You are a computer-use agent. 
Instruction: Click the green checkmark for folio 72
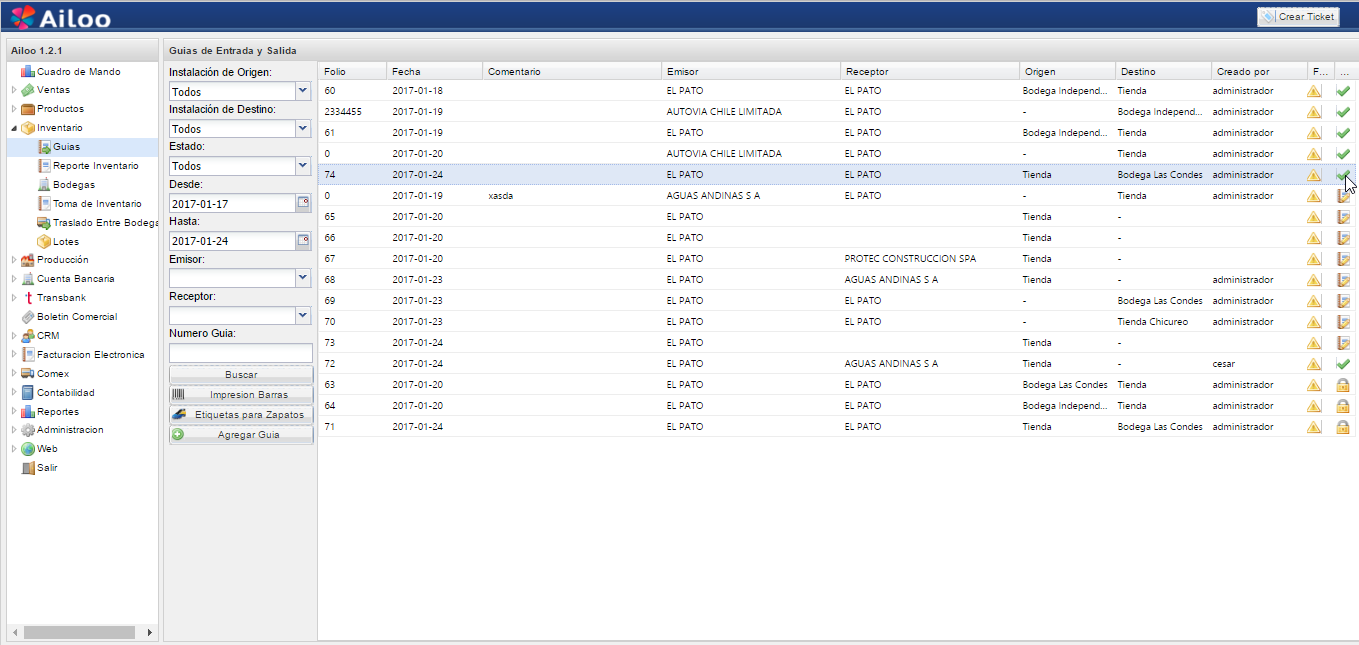(x=1343, y=364)
